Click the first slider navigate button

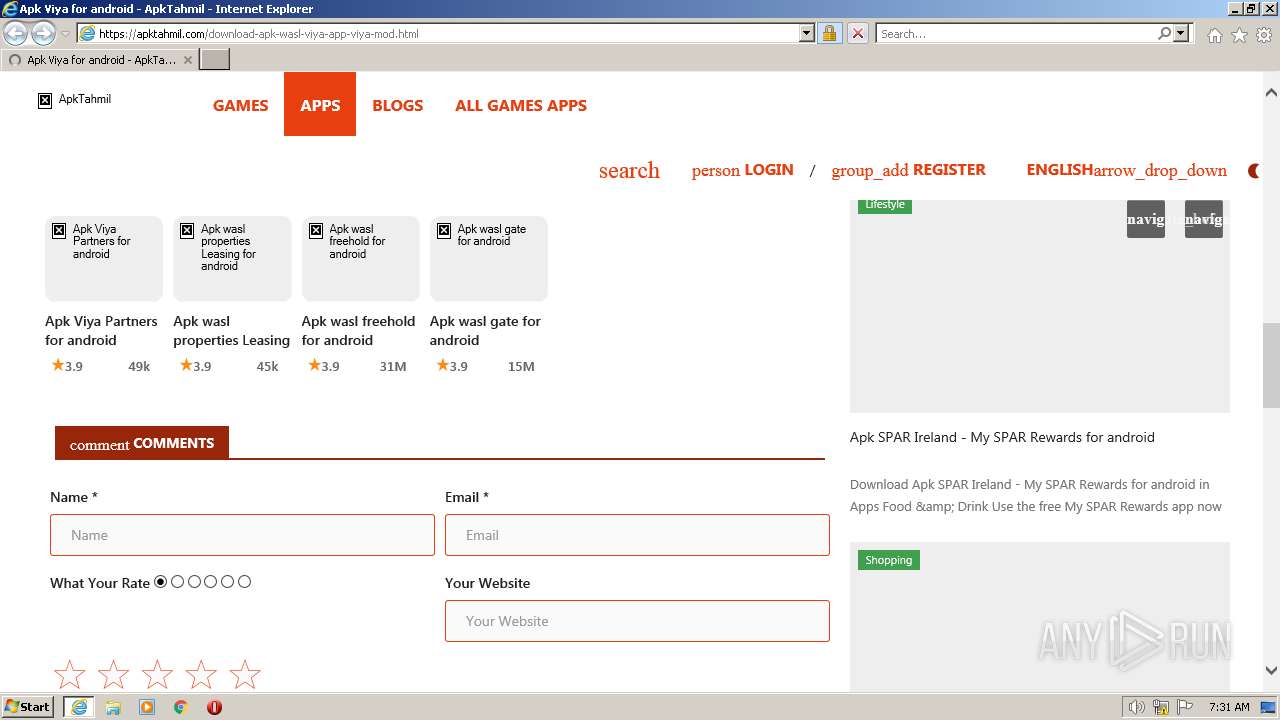[1146, 219]
